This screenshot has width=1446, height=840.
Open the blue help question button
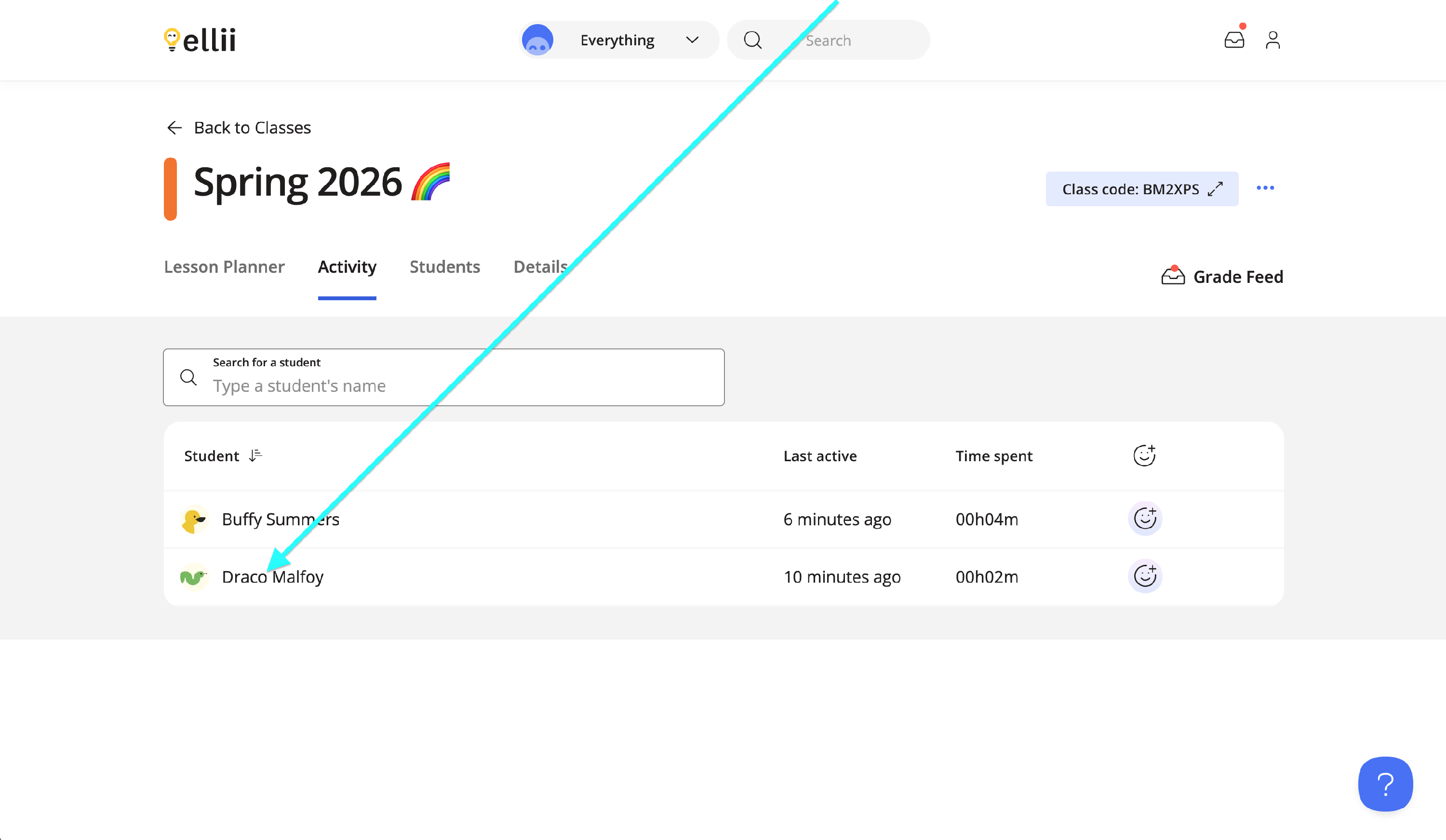[1385, 784]
